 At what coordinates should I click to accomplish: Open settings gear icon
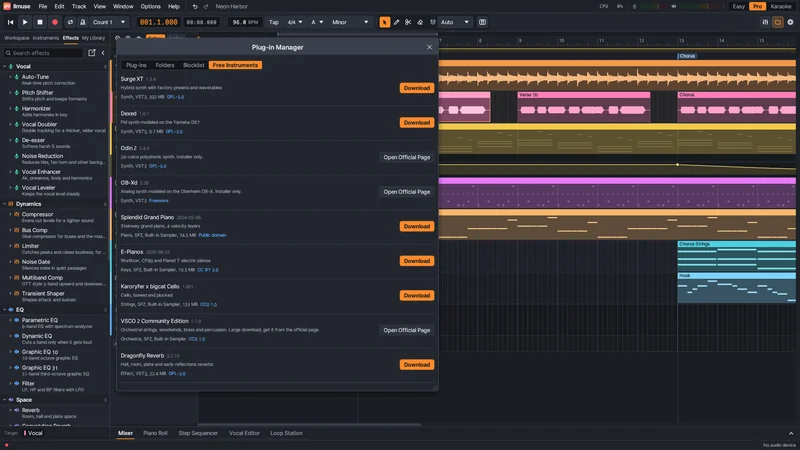(790, 22)
